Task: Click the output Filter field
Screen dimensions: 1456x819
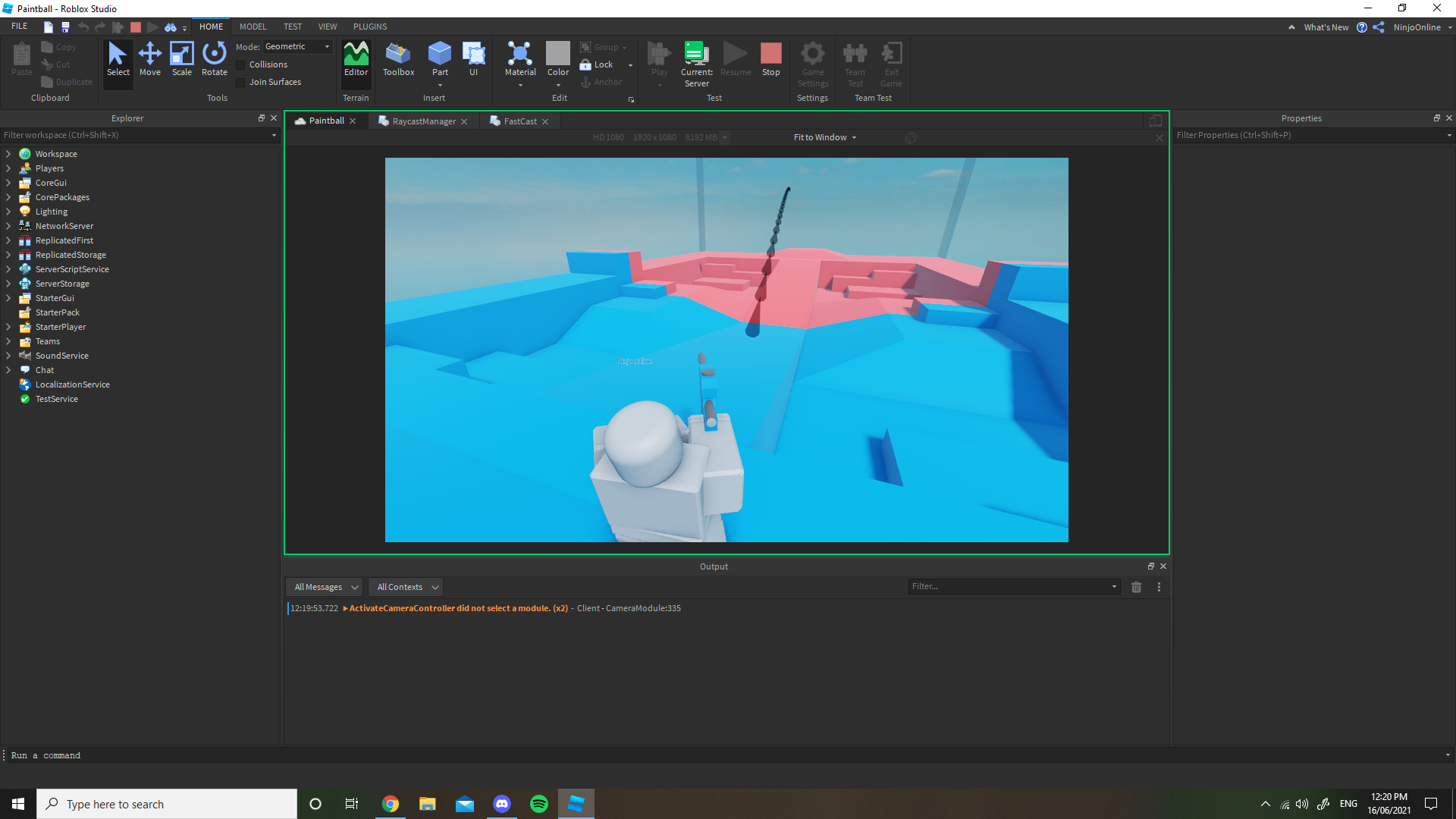Action: pos(1014,587)
